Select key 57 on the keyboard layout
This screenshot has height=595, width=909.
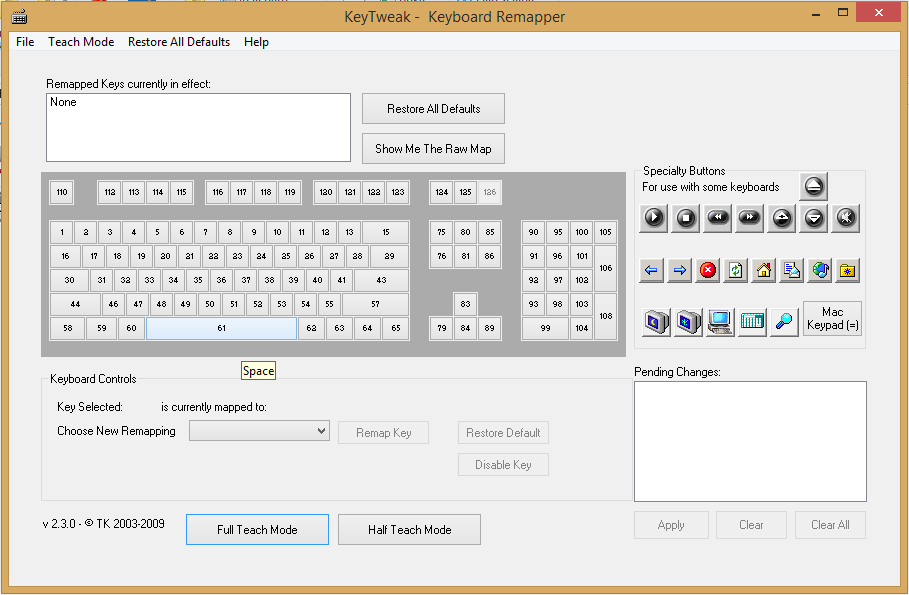376,304
